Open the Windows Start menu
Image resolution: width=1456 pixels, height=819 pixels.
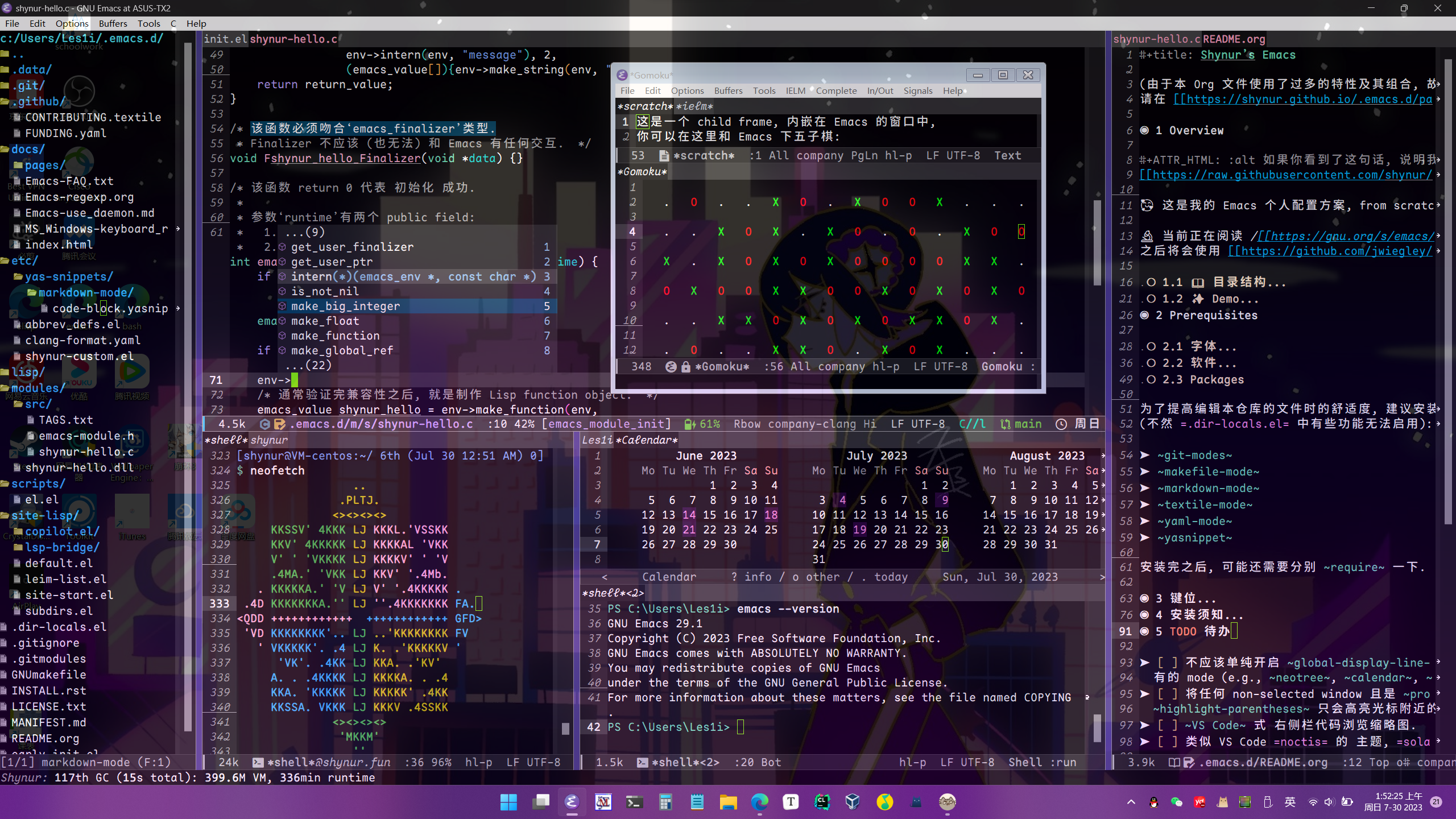click(508, 802)
